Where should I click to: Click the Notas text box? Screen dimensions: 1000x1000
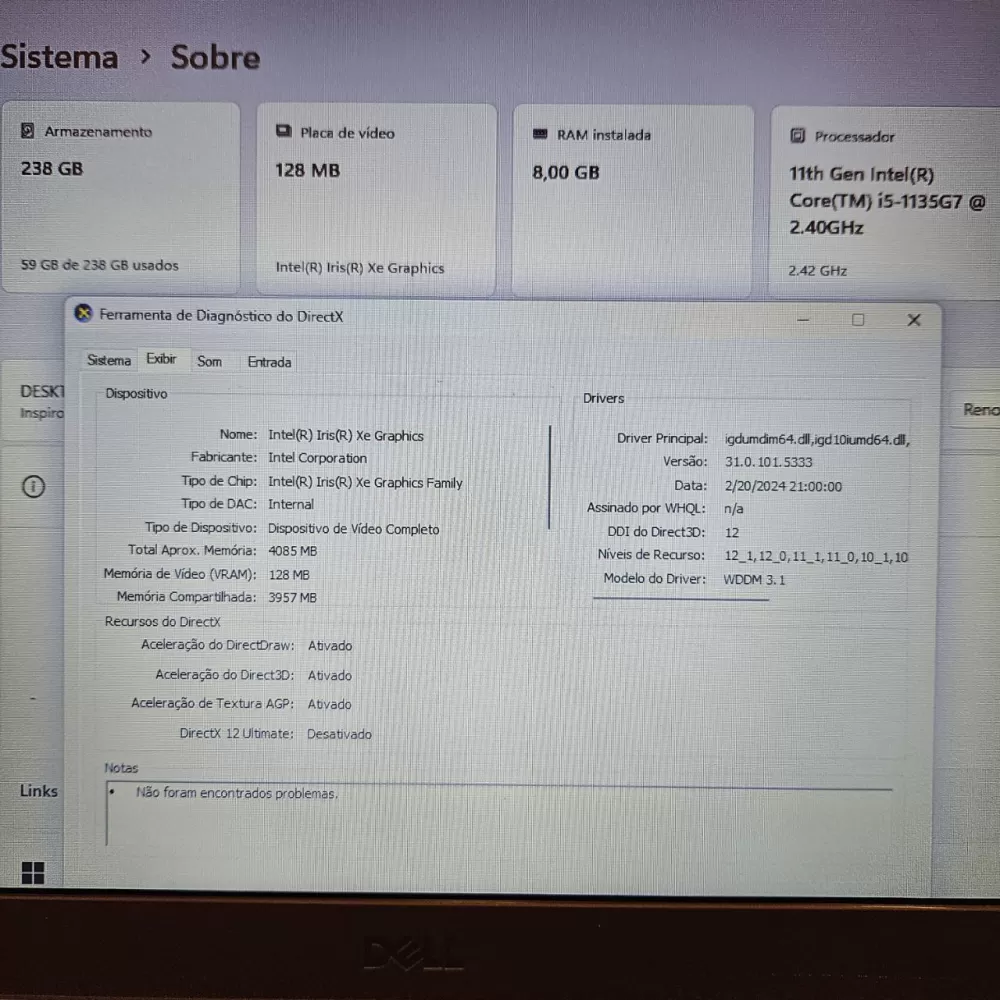pyautogui.click(x=499, y=814)
